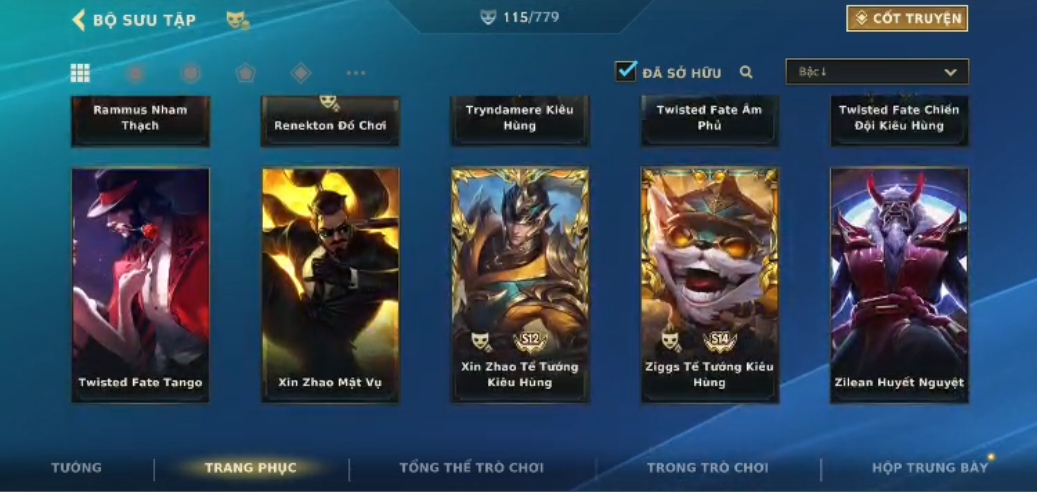Select the diamond gem rarity filter
The image size is (1037, 492).
(301, 73)
